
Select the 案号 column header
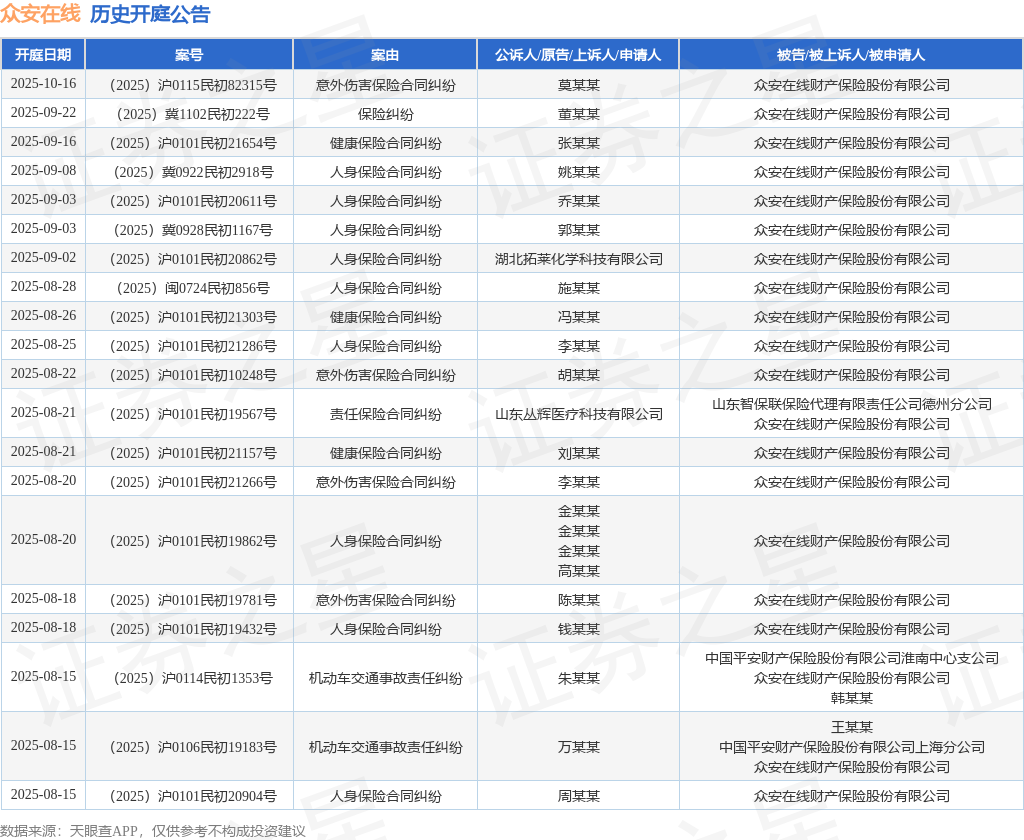pyautogui.click(x=189, y=55)
